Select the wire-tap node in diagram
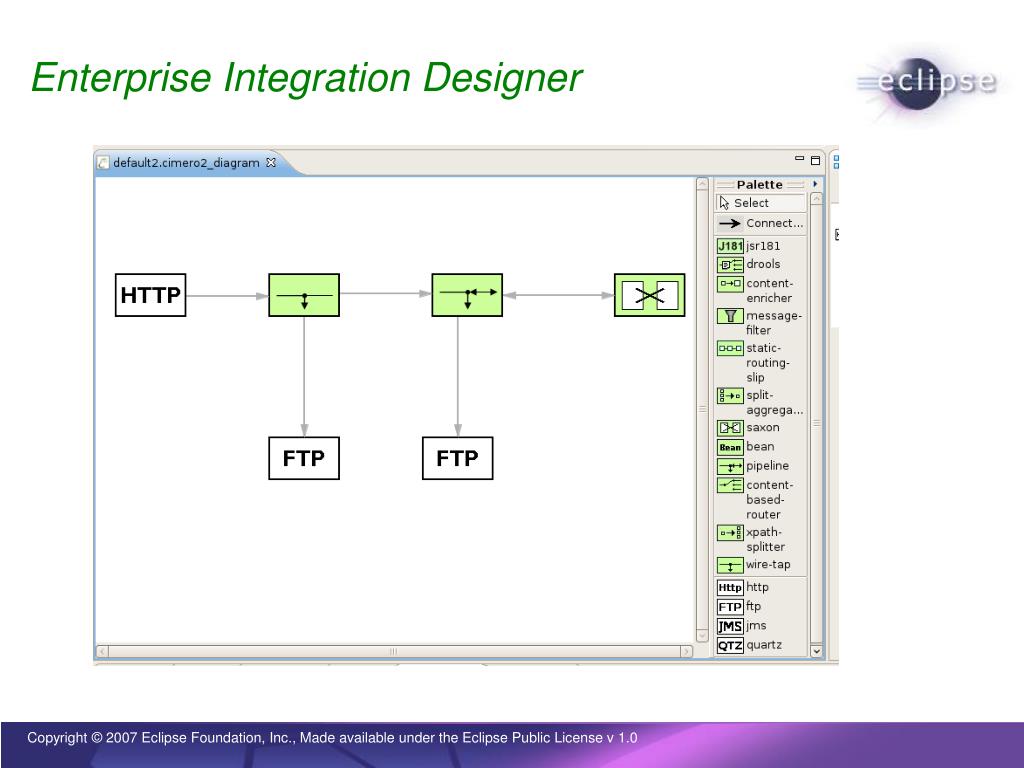1024x768 pixels. 304,295
